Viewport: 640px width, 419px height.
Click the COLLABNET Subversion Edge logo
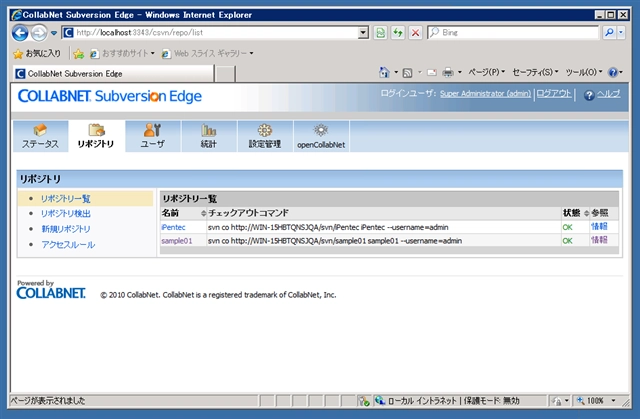point(110,96)
